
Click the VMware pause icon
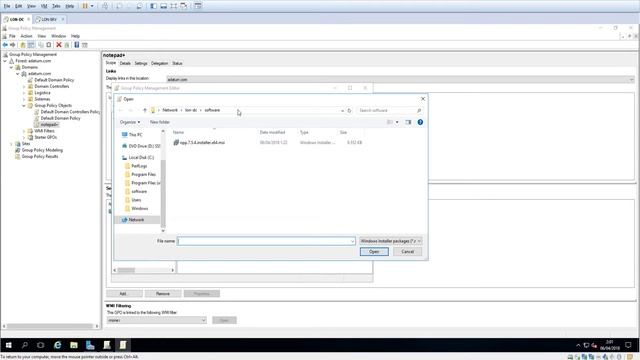point(85,6)
